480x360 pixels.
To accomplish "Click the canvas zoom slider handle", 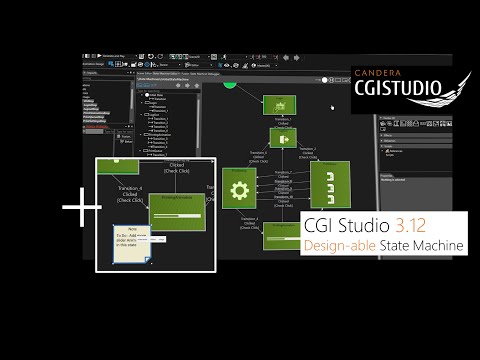I will [x=324, y=80].
